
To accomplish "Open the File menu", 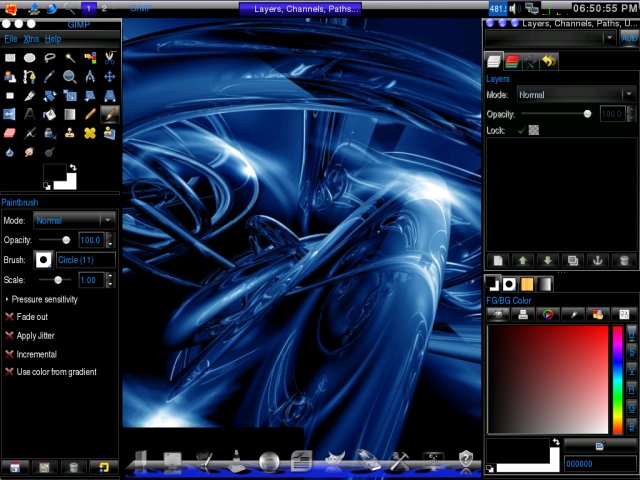I will [x=11, y=39].
